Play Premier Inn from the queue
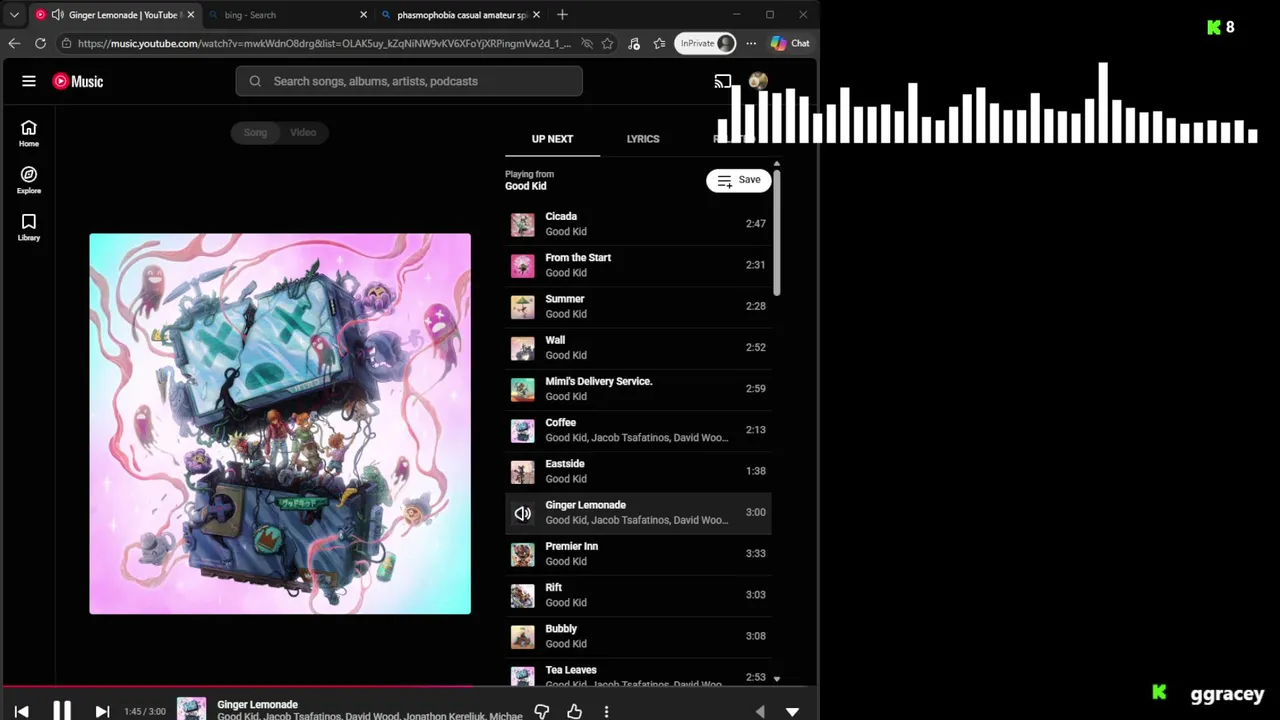Image resolution: width=1280 pixels, height=720 pixels. [638, 554]
